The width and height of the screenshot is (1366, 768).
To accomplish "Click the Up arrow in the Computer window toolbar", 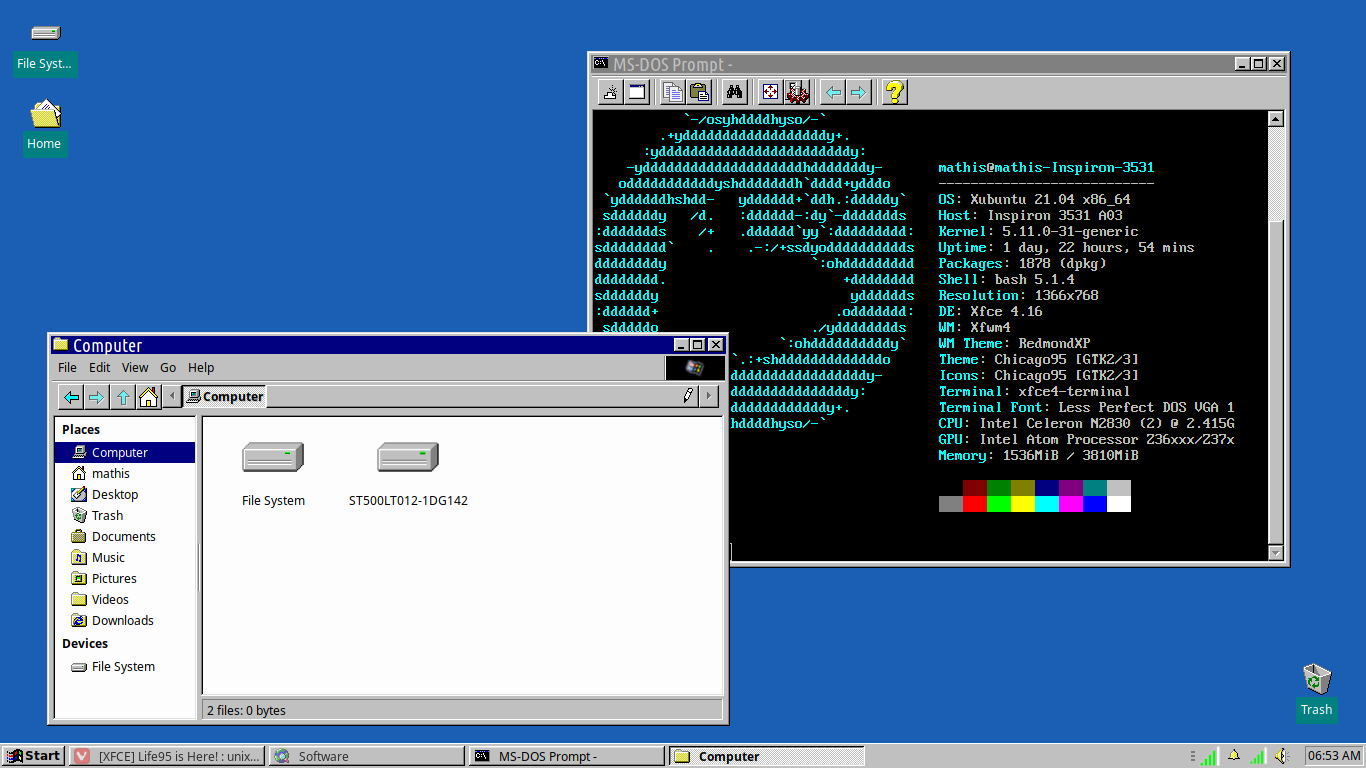I will point(122,397).
